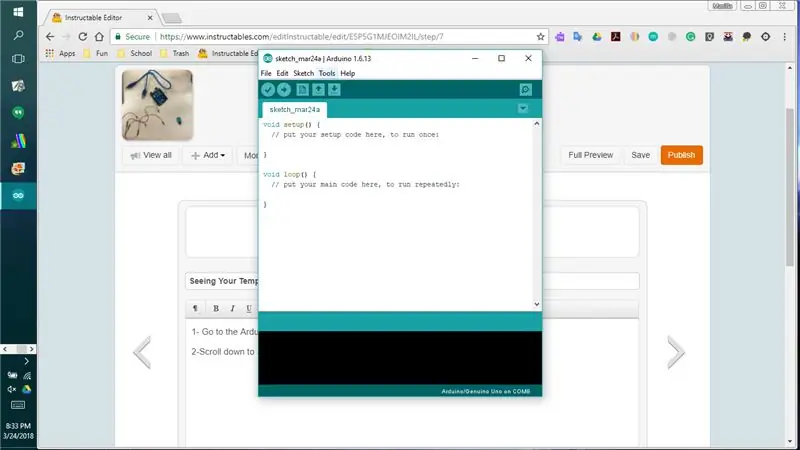The image size is (800, 450).
Task: Click the Save sketch down-arrow icon
Action: (x=334, y=90)
